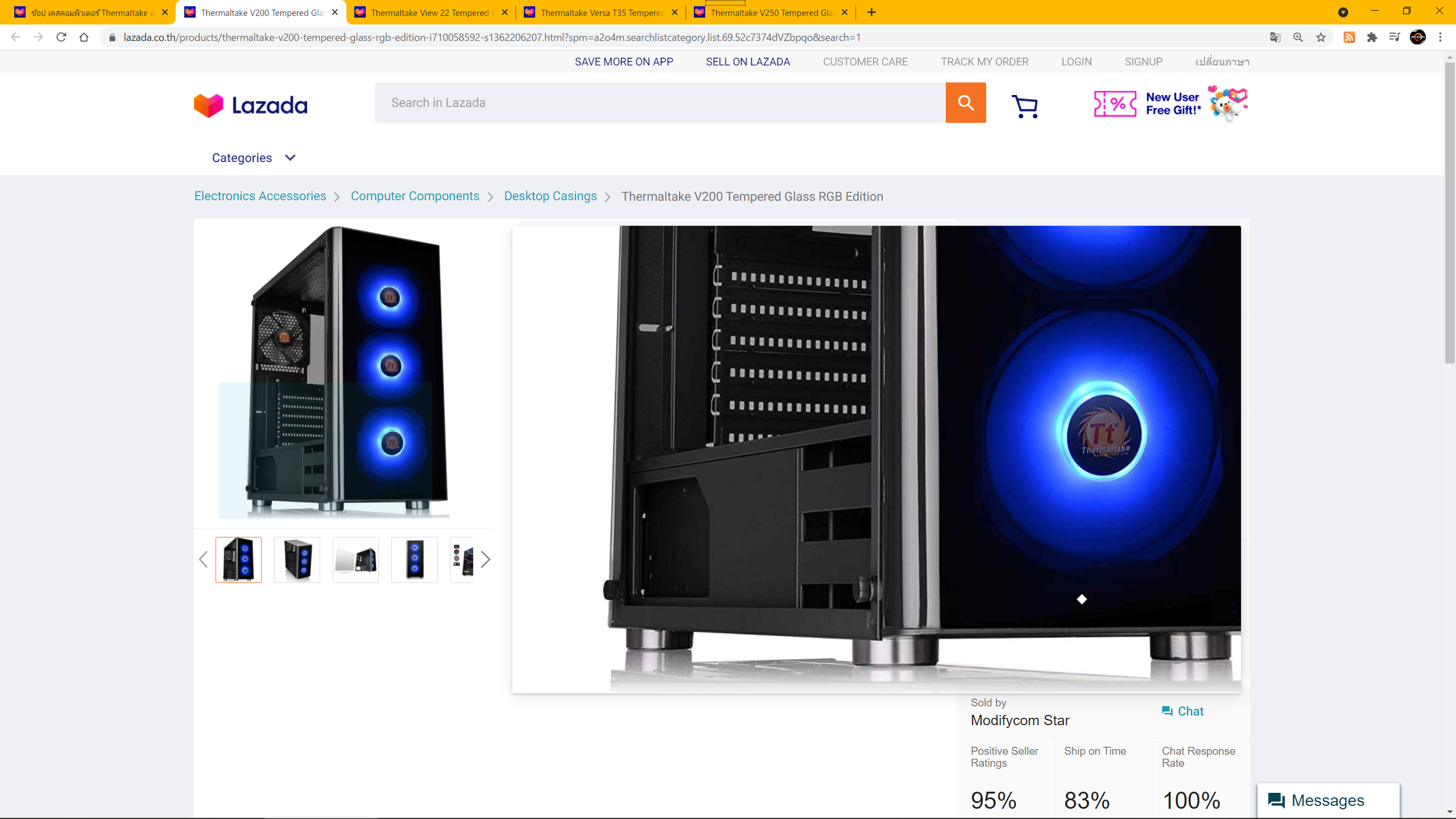Screen dimensions: 1456x819
Task: Click the browser forward arrow
Action: coord(38,37)
